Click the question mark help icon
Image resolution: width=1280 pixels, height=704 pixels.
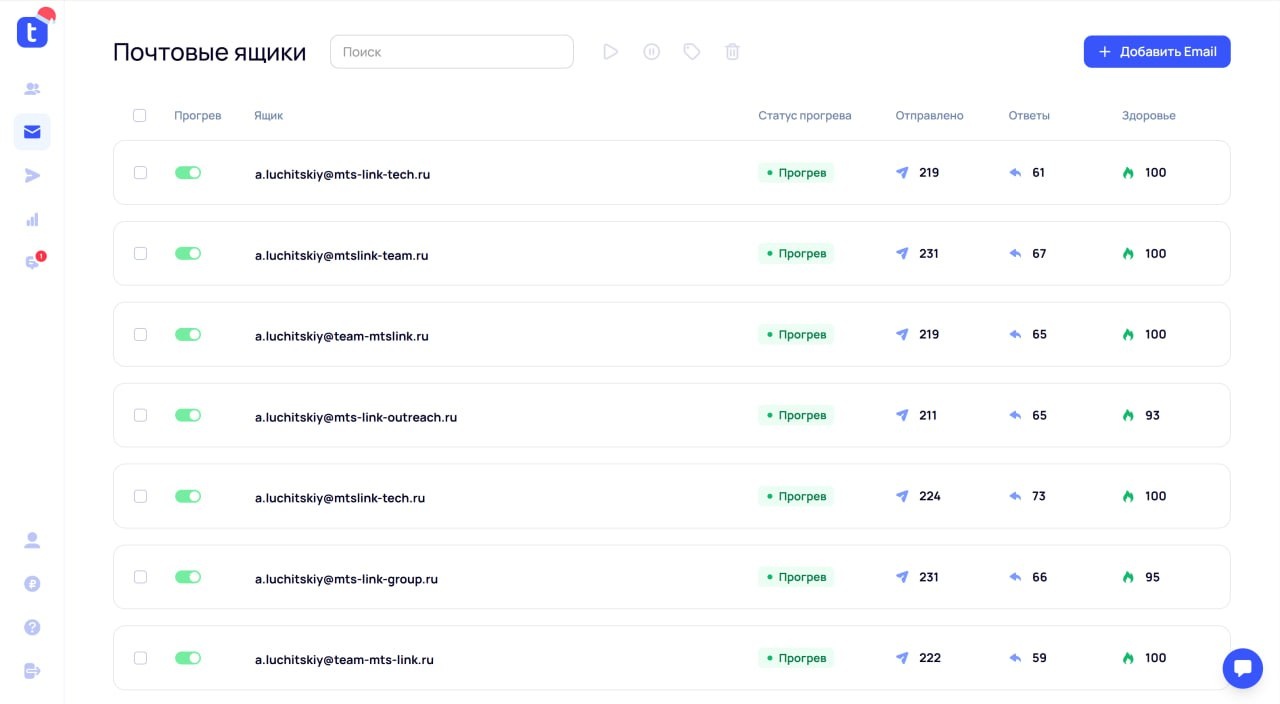pyautogui.click(x=32, y=627)
